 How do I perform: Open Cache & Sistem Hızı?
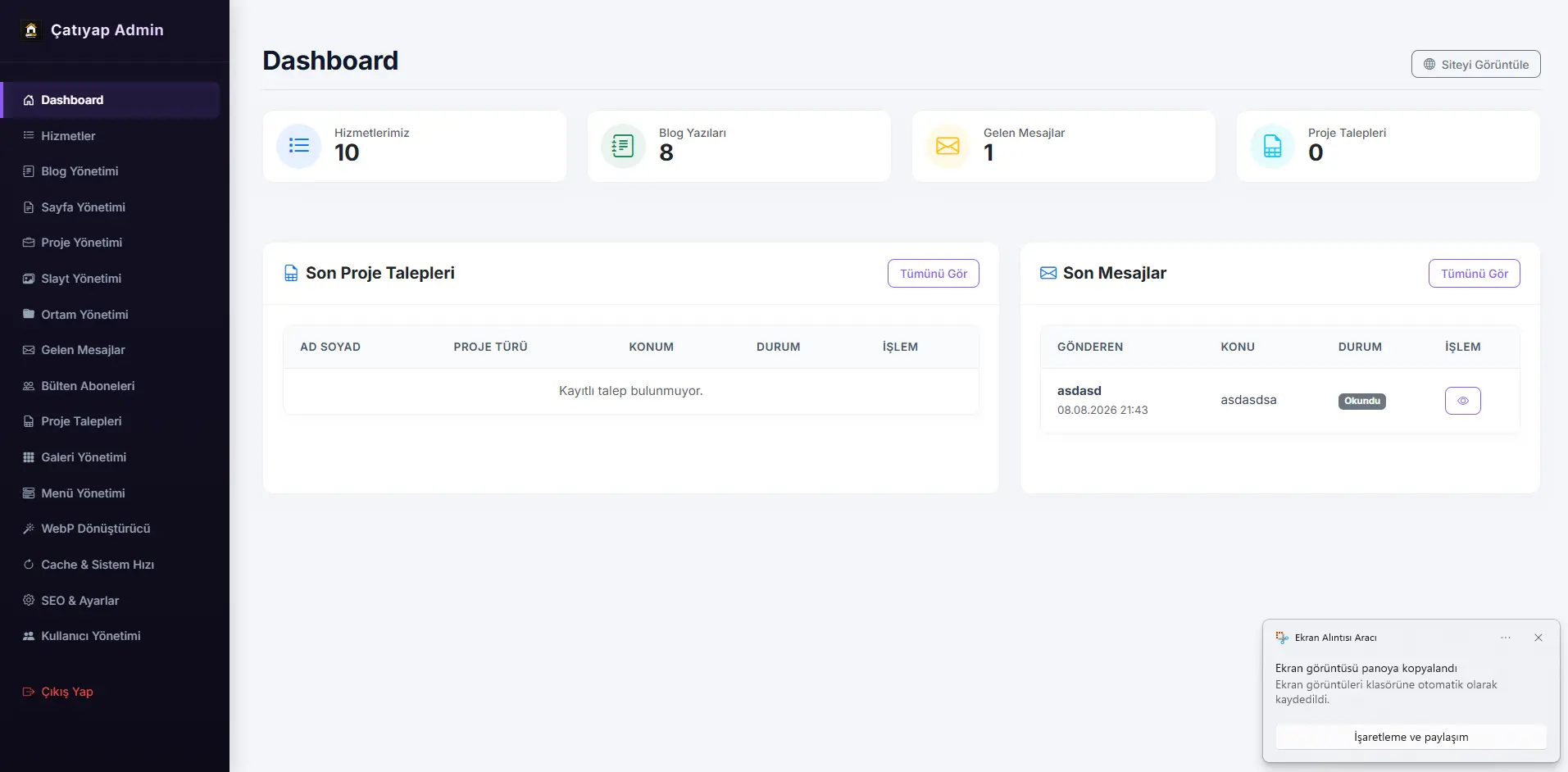pyautogui.click(x=111, y=565)
